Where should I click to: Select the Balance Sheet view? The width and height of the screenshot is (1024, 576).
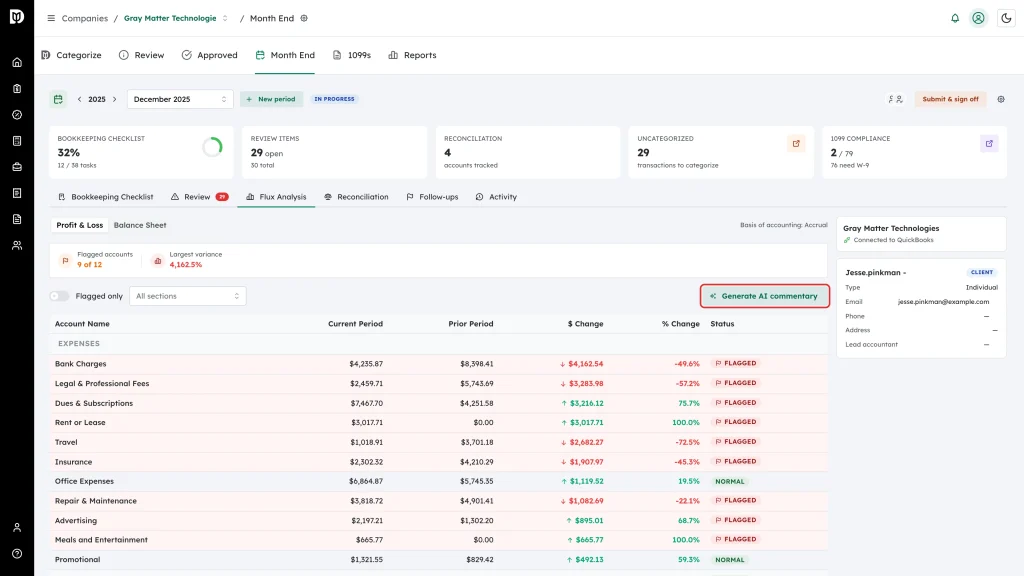[x=140, y=225]
